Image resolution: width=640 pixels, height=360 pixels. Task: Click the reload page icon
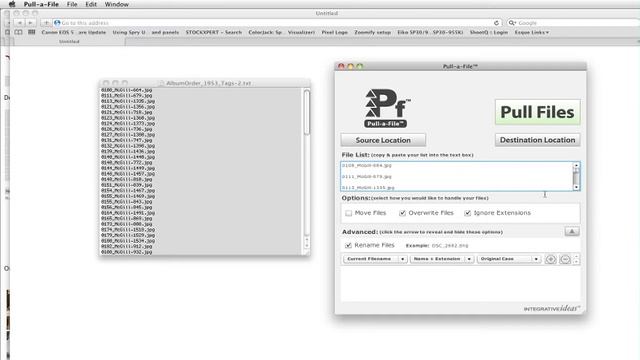pos(496,23)
